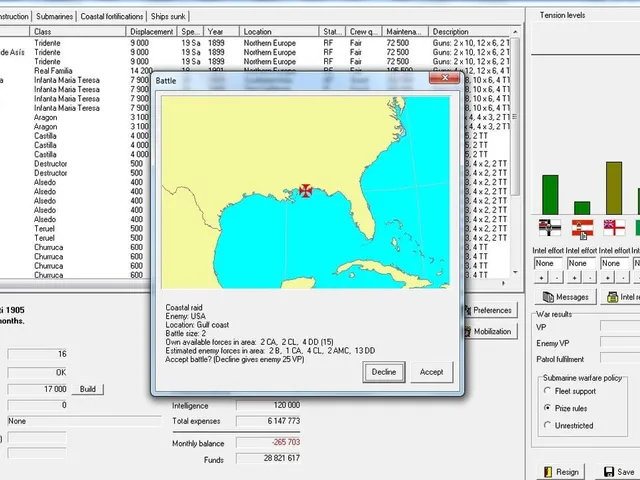
Task: Click the ship list vertical scrollbar thumb
Action: (x=515, y=117)
